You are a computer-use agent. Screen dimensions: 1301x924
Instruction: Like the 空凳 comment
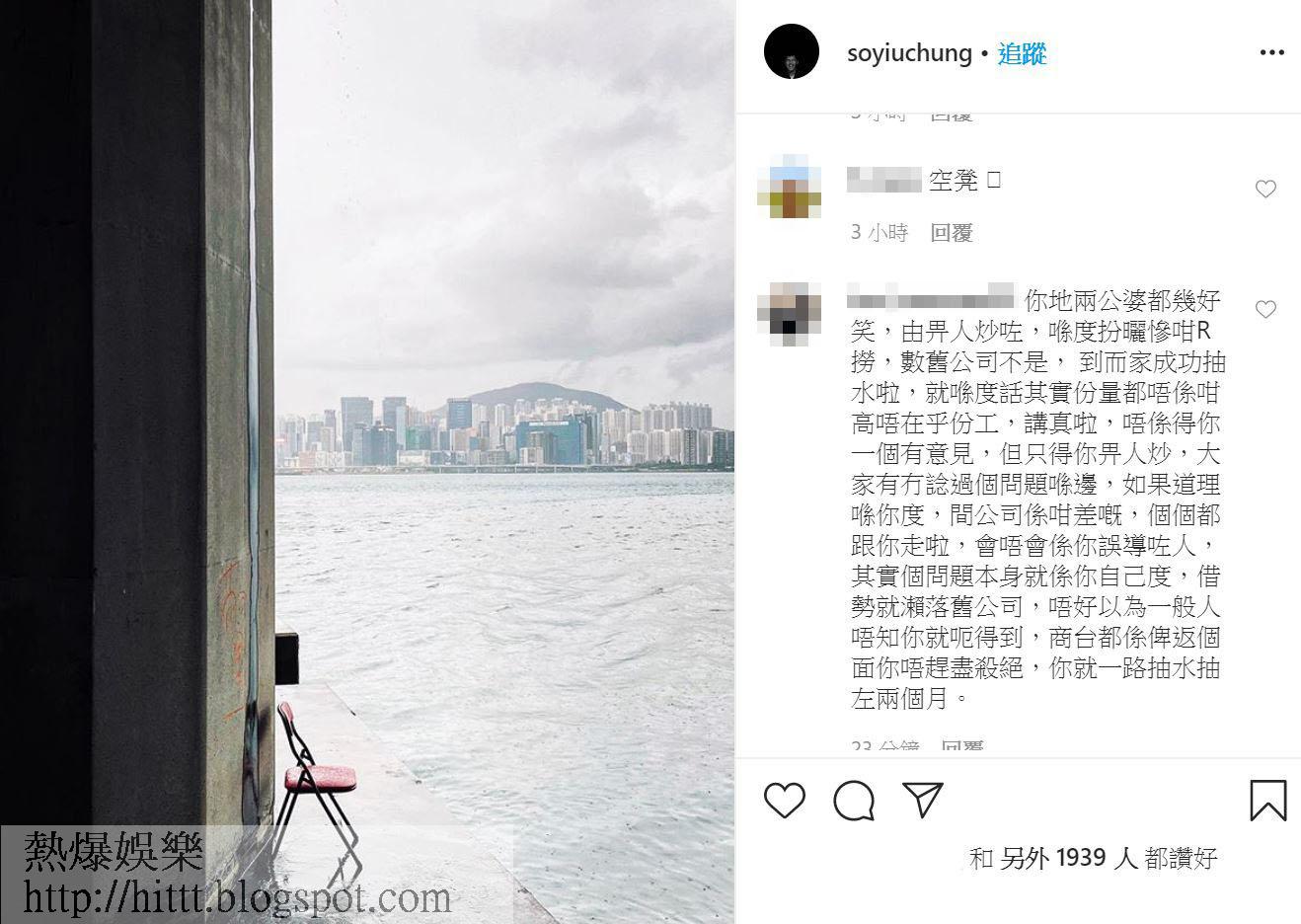coord(1265,190)
